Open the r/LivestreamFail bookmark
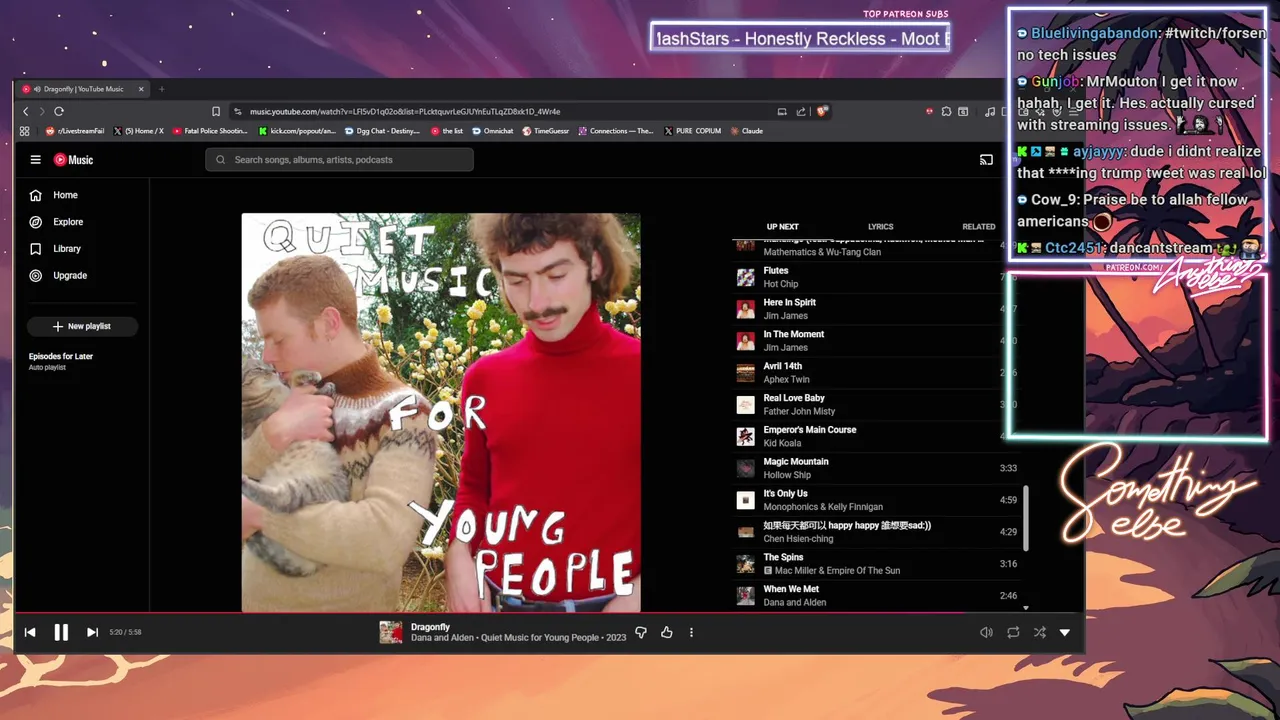 (75, 131)
